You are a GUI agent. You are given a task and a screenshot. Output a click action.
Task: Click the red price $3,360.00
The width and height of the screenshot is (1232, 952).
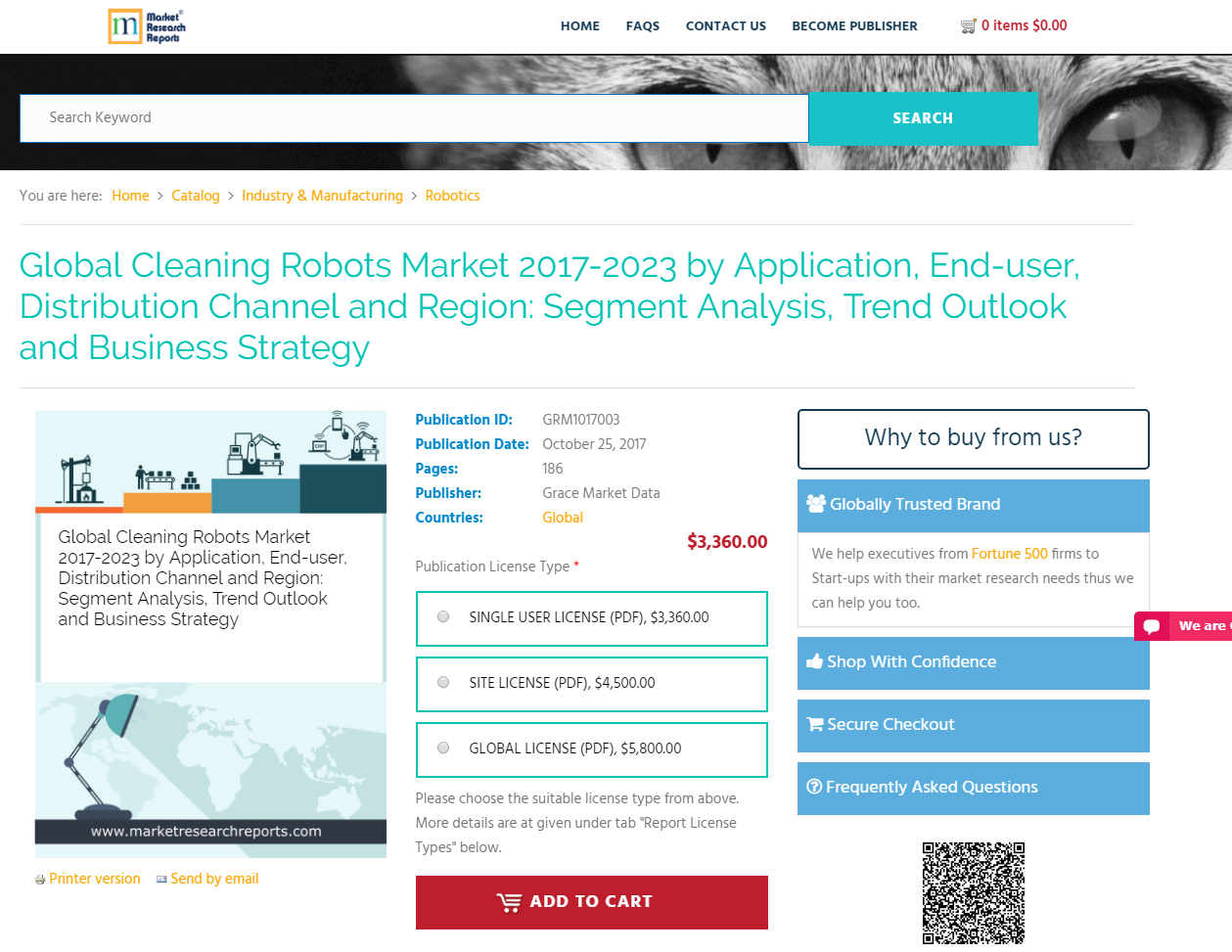[x=727, y=542]
